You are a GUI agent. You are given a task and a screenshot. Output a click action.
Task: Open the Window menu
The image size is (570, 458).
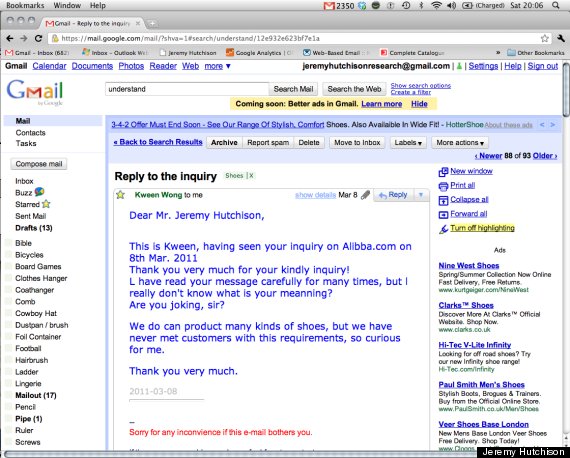(x=67, y=5)
